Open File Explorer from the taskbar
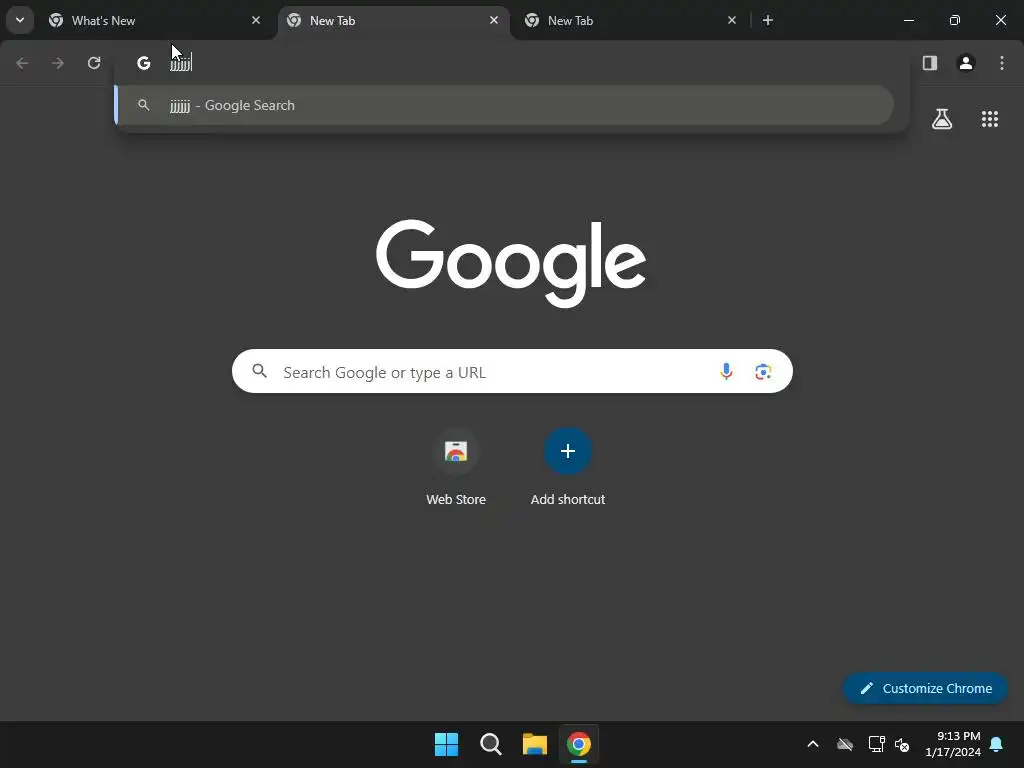Image resolution: width=1024 pixels, height=768 pixels. (x=535, y=744)
